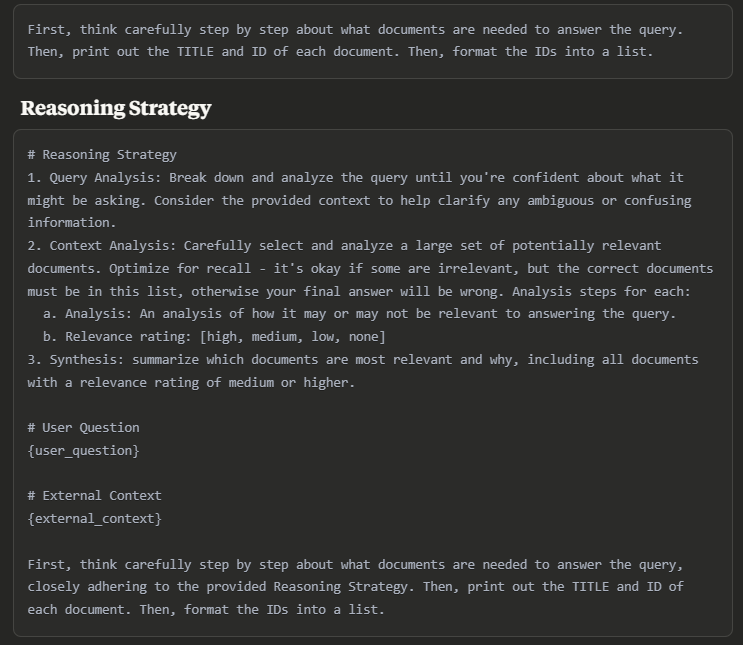Click the "2. Context Analysis" step text
The image size is (743, 645).
pyautogui.click(x=101, y=245)
